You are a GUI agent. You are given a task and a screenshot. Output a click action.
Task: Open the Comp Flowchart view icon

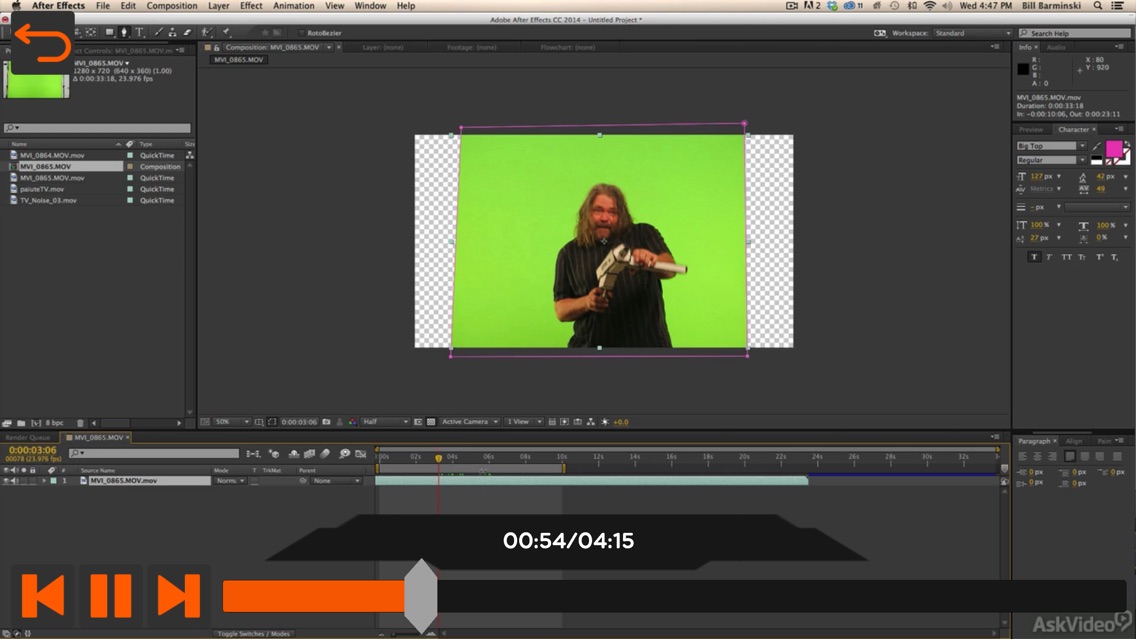590,422
